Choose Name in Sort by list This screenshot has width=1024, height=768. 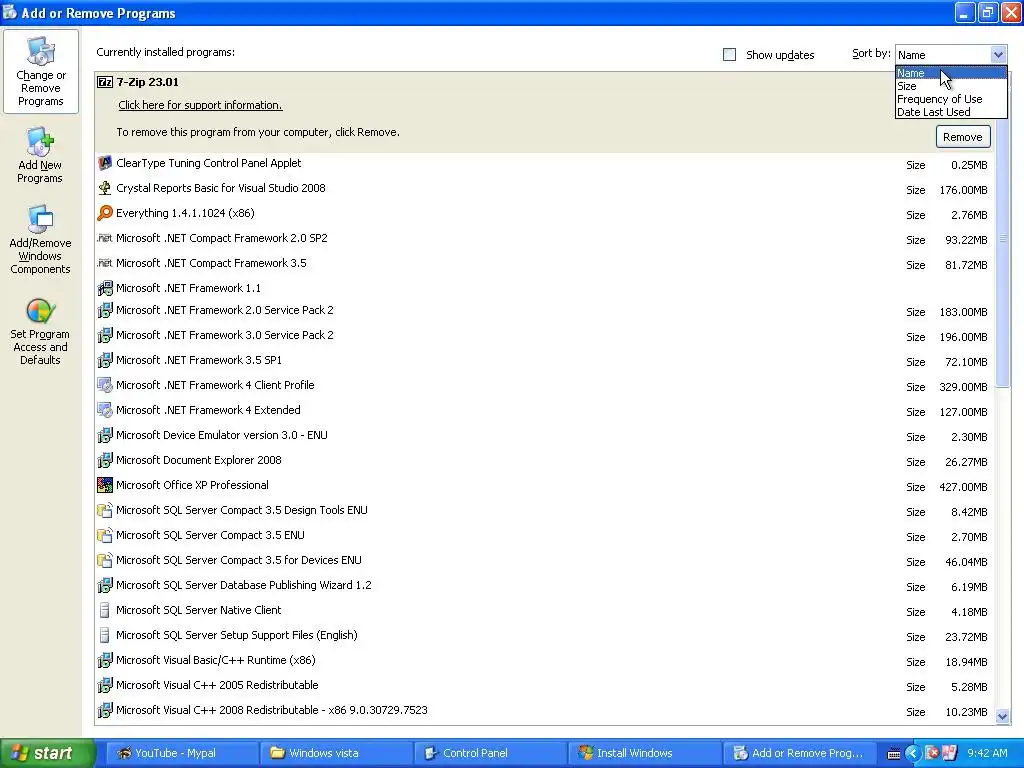tap(950, 73)
